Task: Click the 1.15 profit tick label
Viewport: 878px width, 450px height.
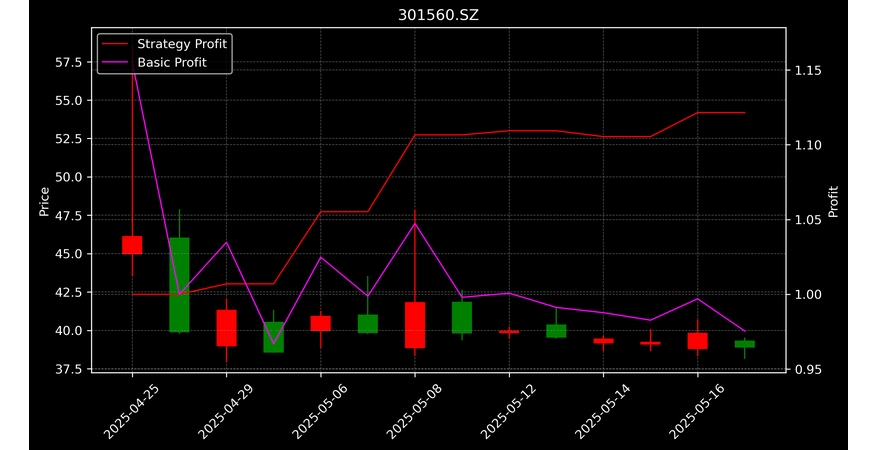Action: (807, 71)
